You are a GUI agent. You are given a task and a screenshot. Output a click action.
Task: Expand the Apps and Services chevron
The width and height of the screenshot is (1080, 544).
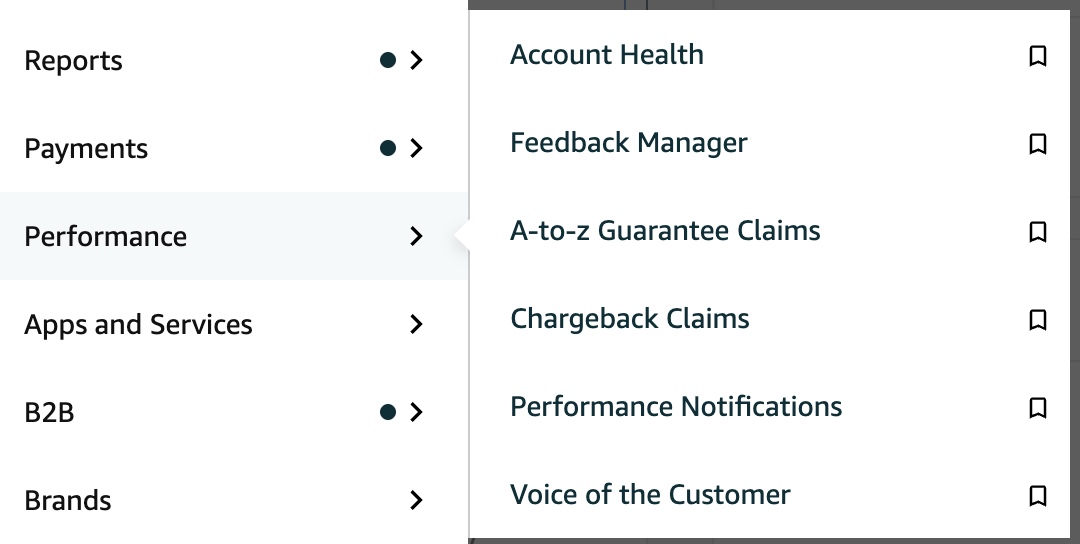(x=417, y=325)
